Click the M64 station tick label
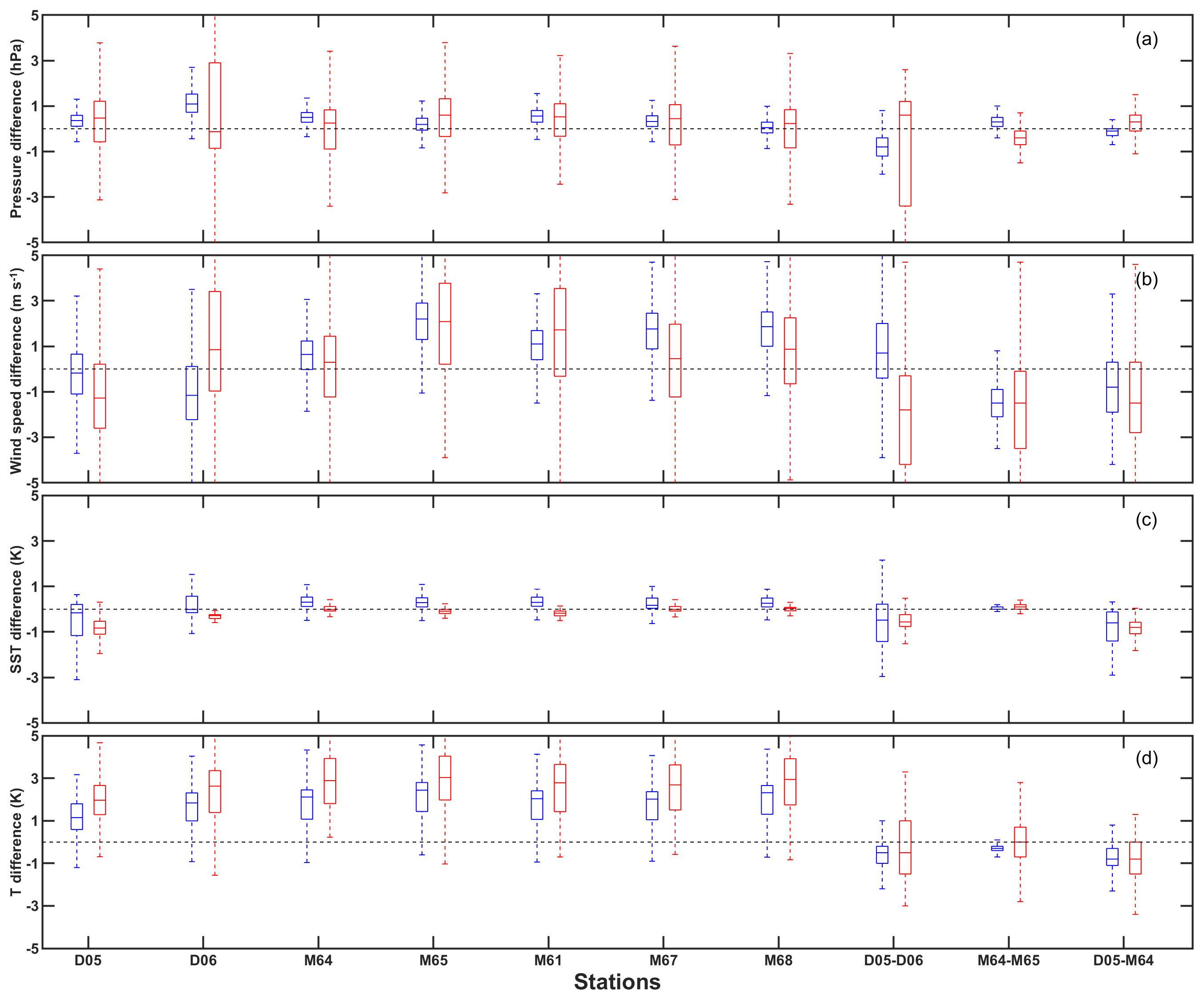This screenshot has height=1000, width=1204. (318, 960)
